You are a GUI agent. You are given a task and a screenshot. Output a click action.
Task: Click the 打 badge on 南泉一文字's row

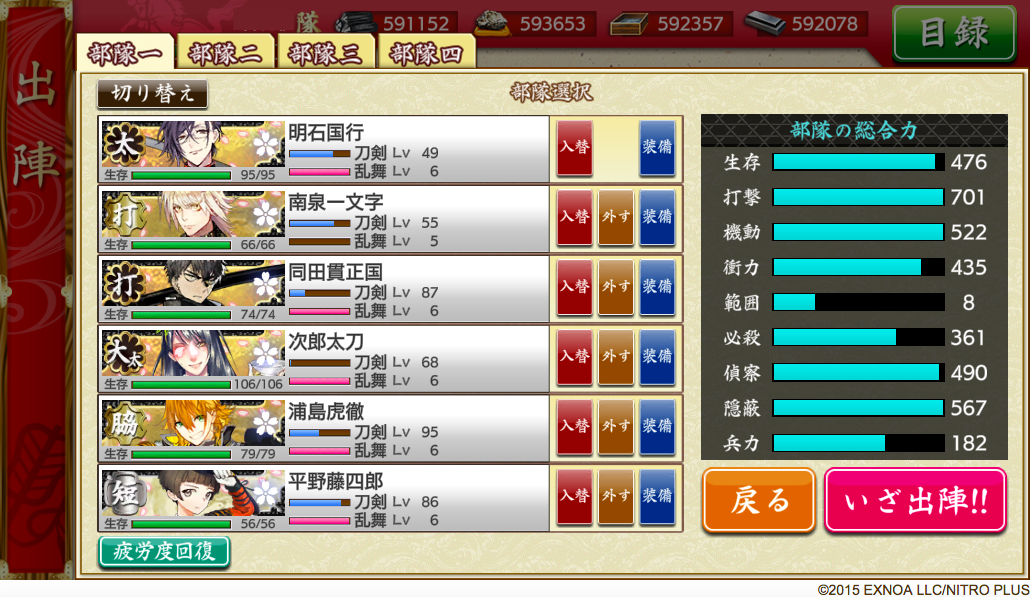point(123,214)
